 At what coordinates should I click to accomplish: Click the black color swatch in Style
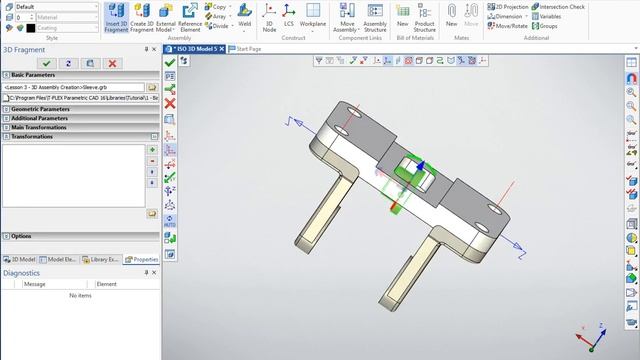pyautogui.click(x=31, y=28)
